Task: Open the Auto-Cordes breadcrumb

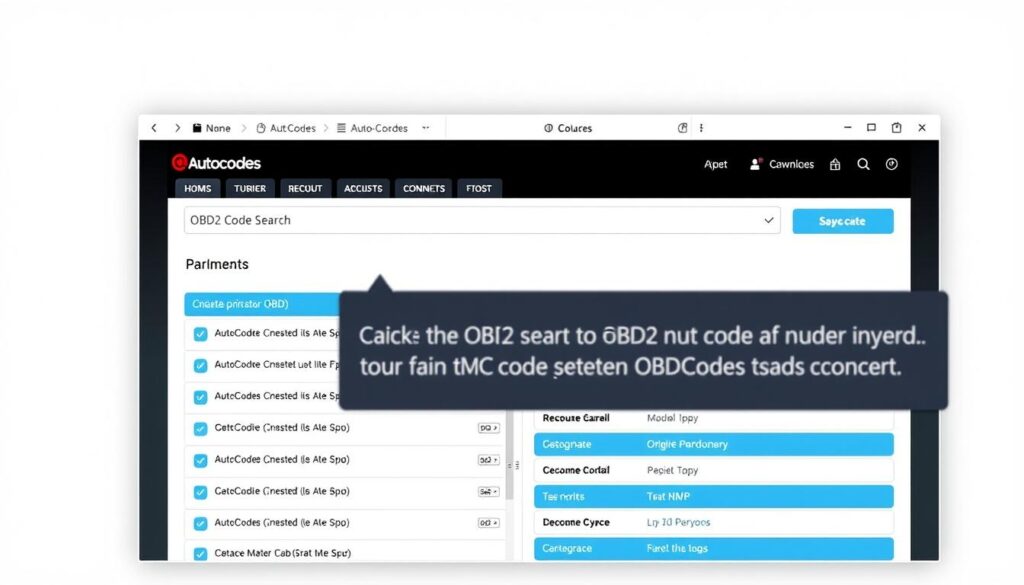Action: coord(372,128)
